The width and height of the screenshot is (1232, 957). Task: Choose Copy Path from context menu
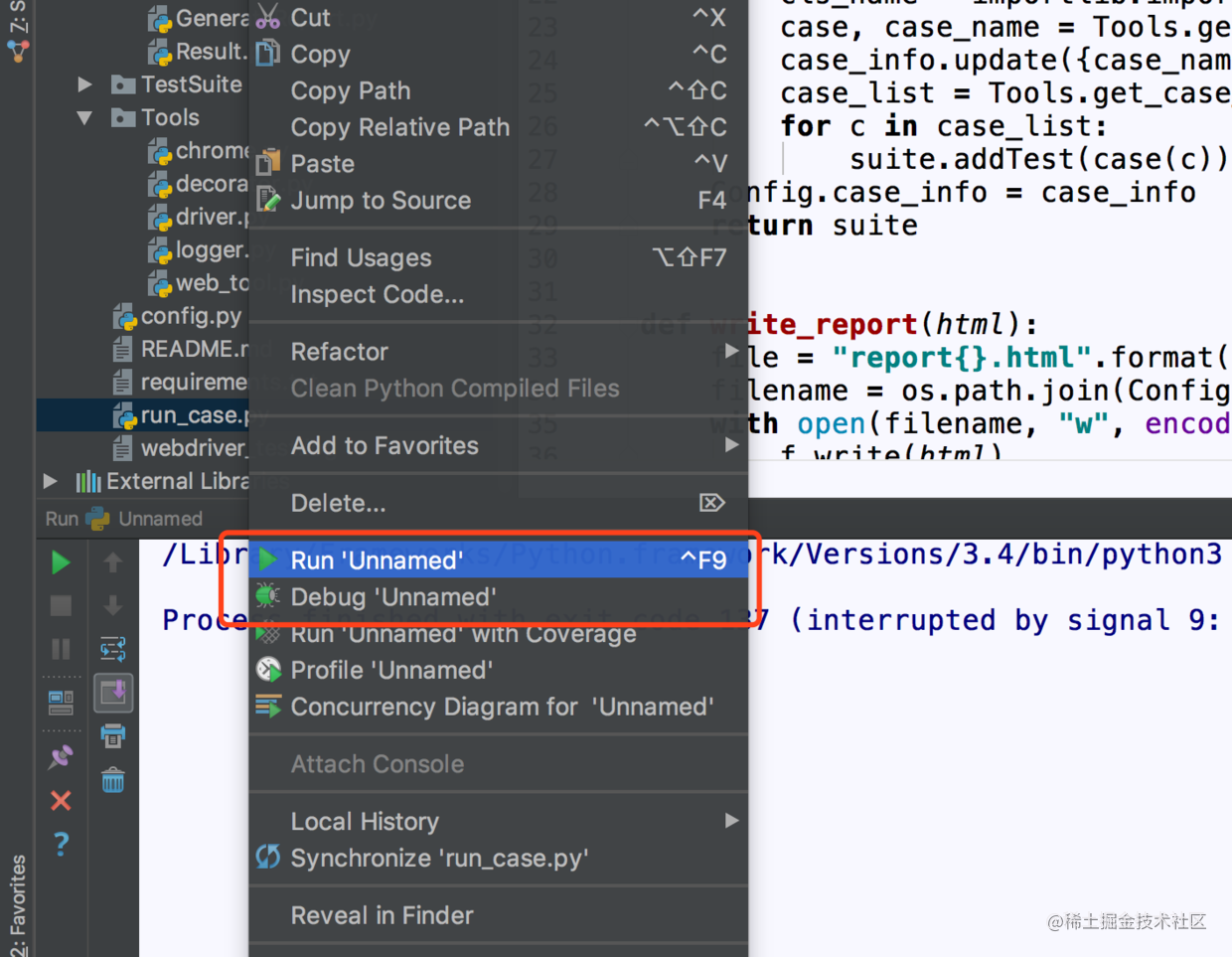pyautogui.click(x=498, y=90)
